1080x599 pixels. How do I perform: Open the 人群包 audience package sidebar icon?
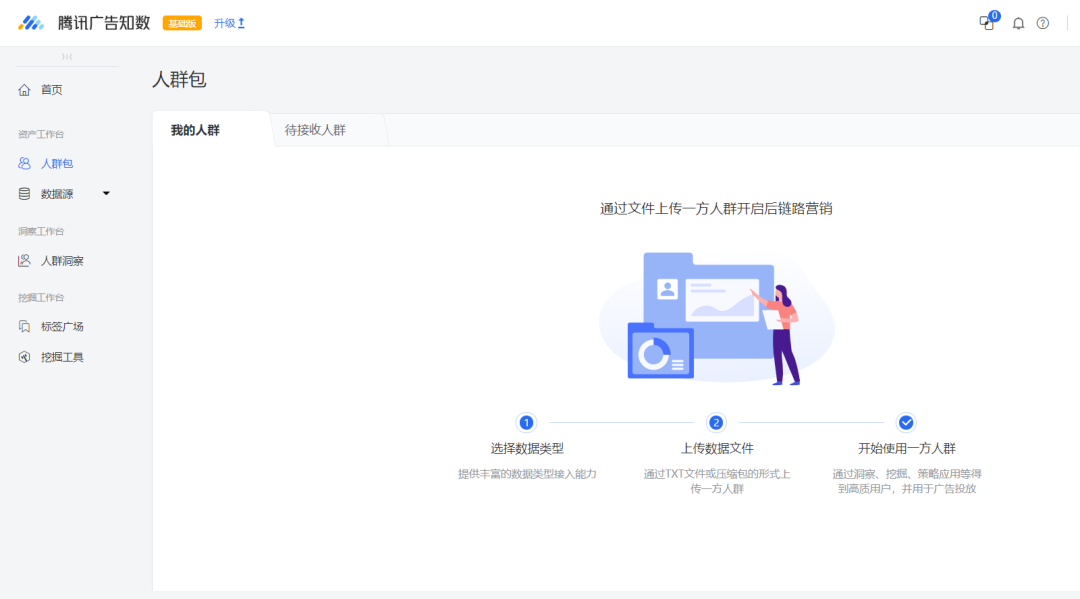coord(24,163)
